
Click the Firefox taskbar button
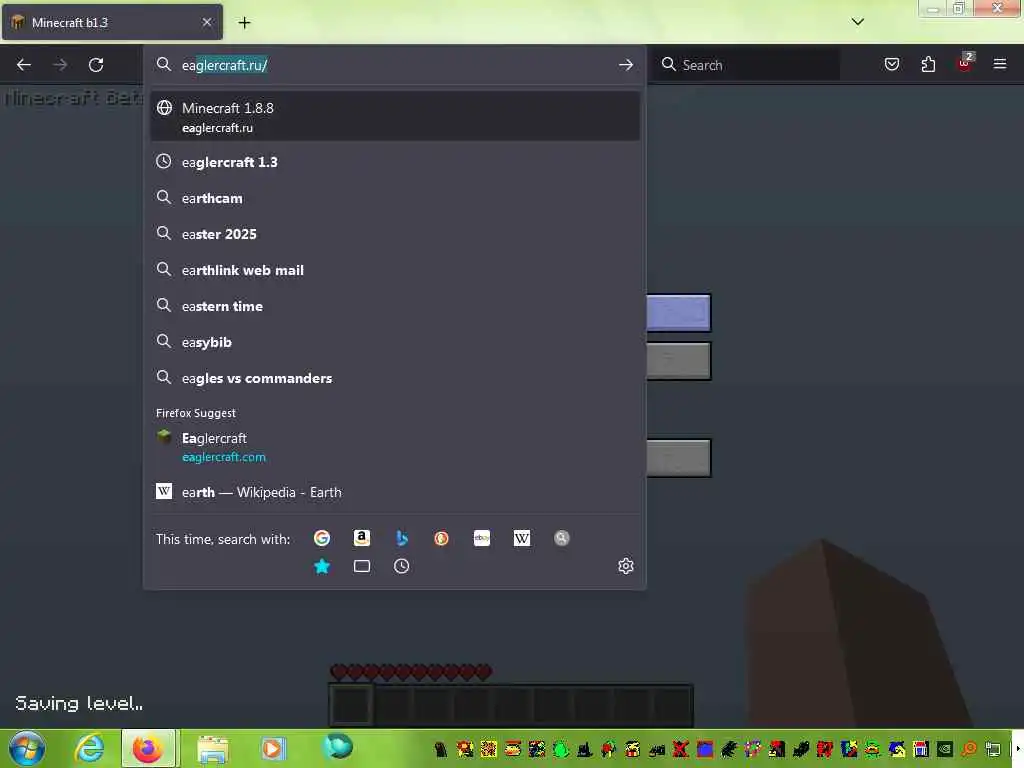(x=149, y=748)
